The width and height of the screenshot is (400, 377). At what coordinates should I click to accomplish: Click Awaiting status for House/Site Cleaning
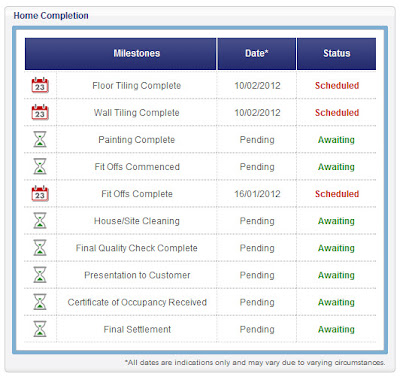pos(336,221)
